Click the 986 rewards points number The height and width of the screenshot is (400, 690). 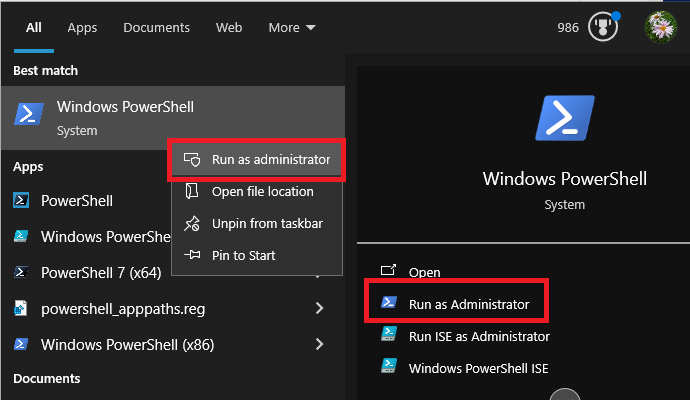coord(568,28)
